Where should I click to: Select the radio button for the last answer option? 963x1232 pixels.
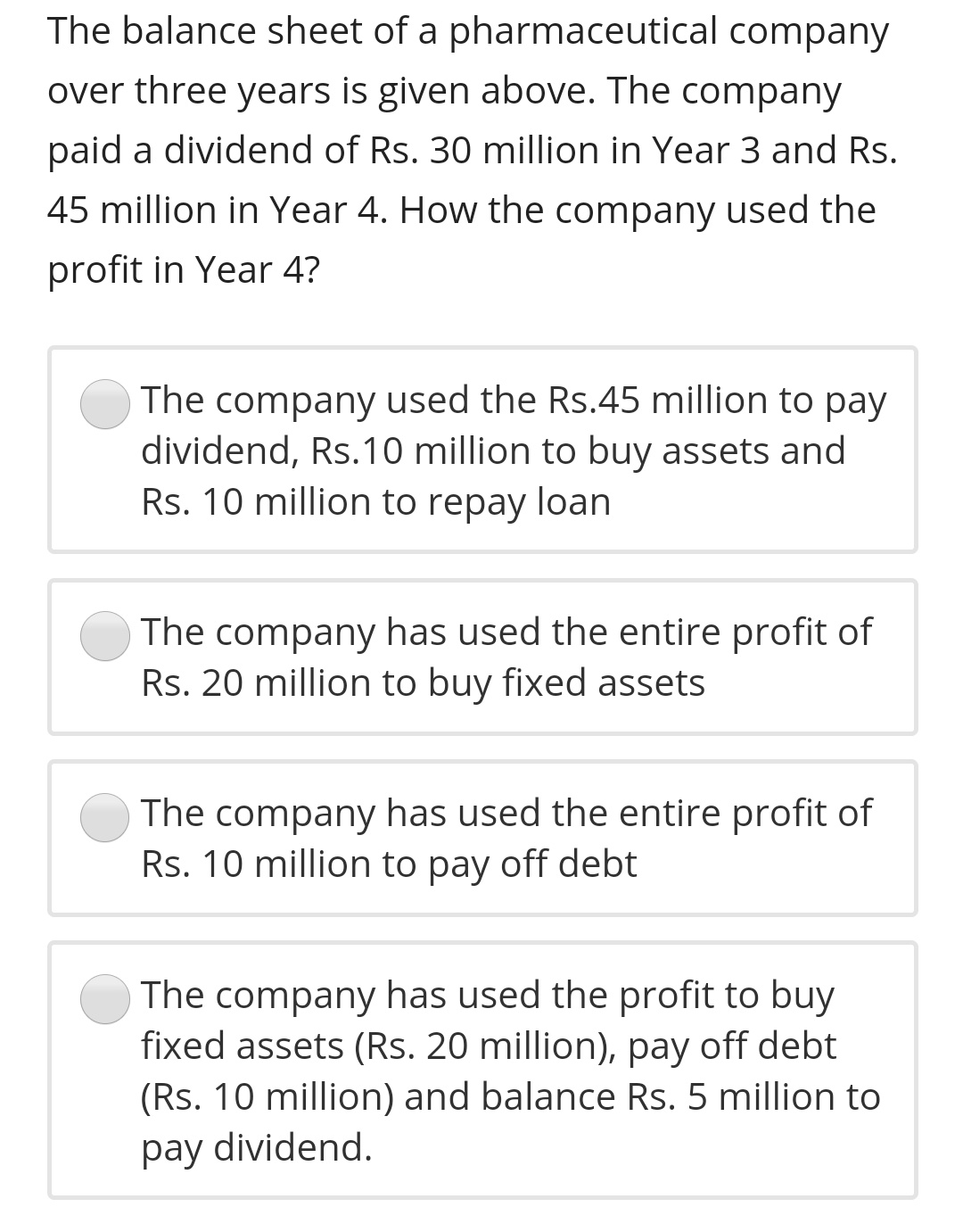(x=104, y=1001)
